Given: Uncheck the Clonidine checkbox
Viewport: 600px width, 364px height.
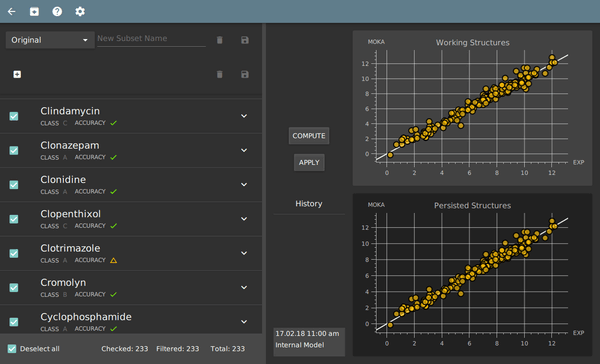Looking at the screenshot, I should coord(14,184).
